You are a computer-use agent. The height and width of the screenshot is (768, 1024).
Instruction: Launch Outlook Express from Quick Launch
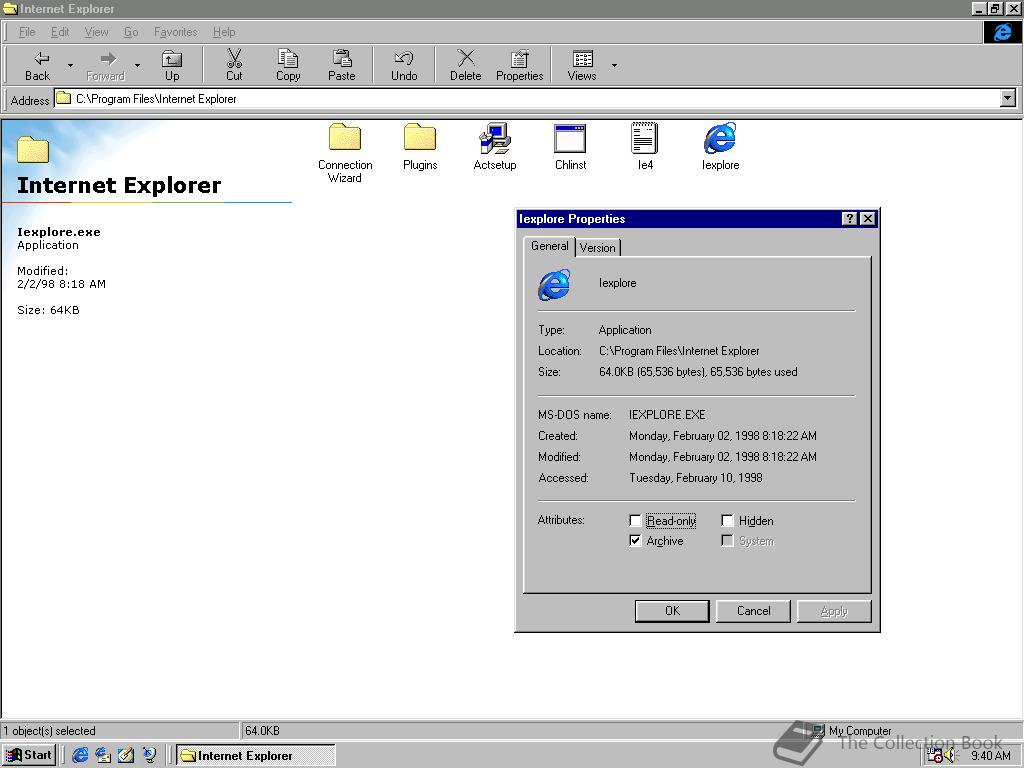(103, 755)
